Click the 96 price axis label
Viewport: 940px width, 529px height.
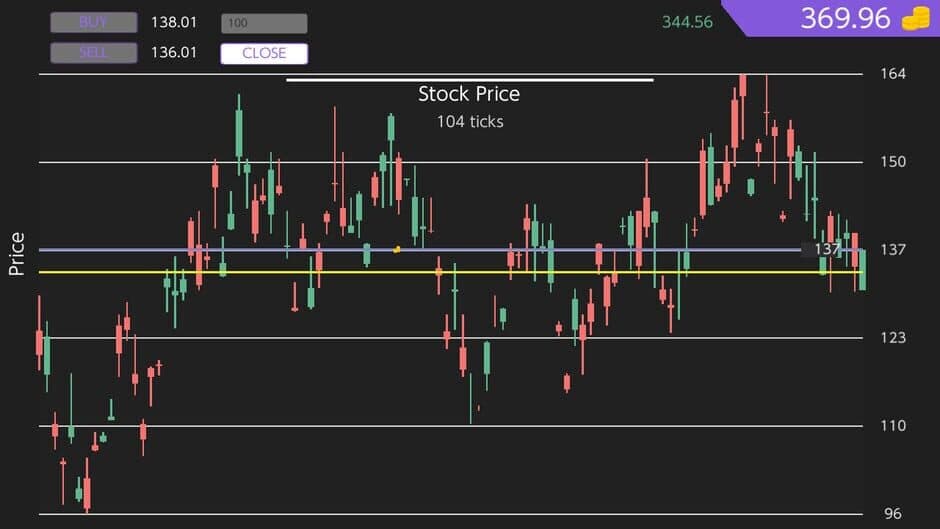tap(893, 514)
